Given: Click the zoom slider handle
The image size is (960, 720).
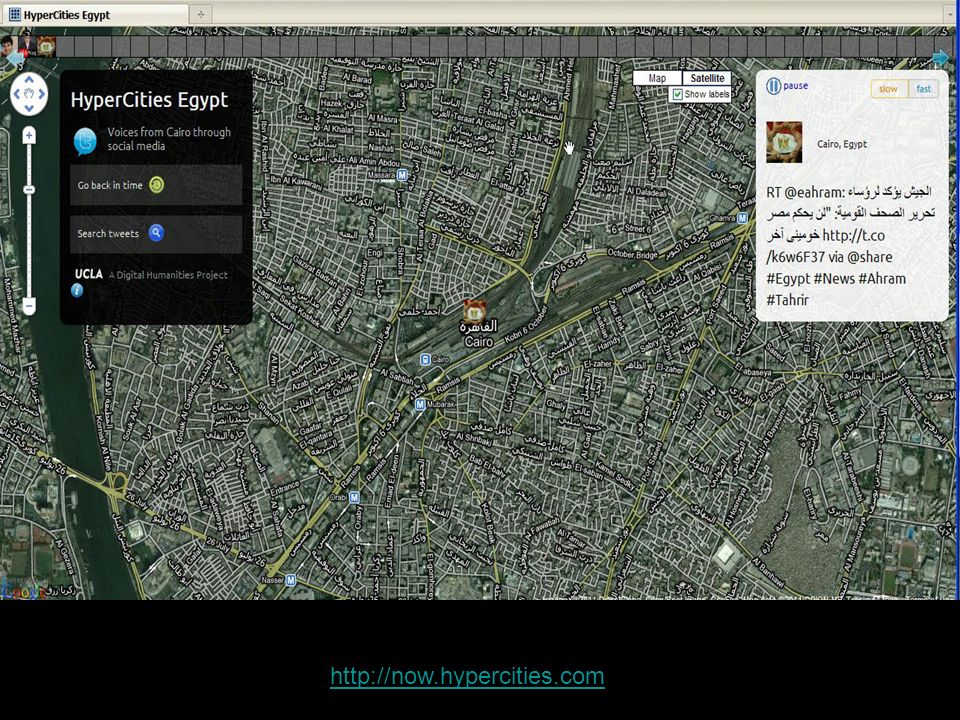Looking at the screenshot, I should pos(29,190).
